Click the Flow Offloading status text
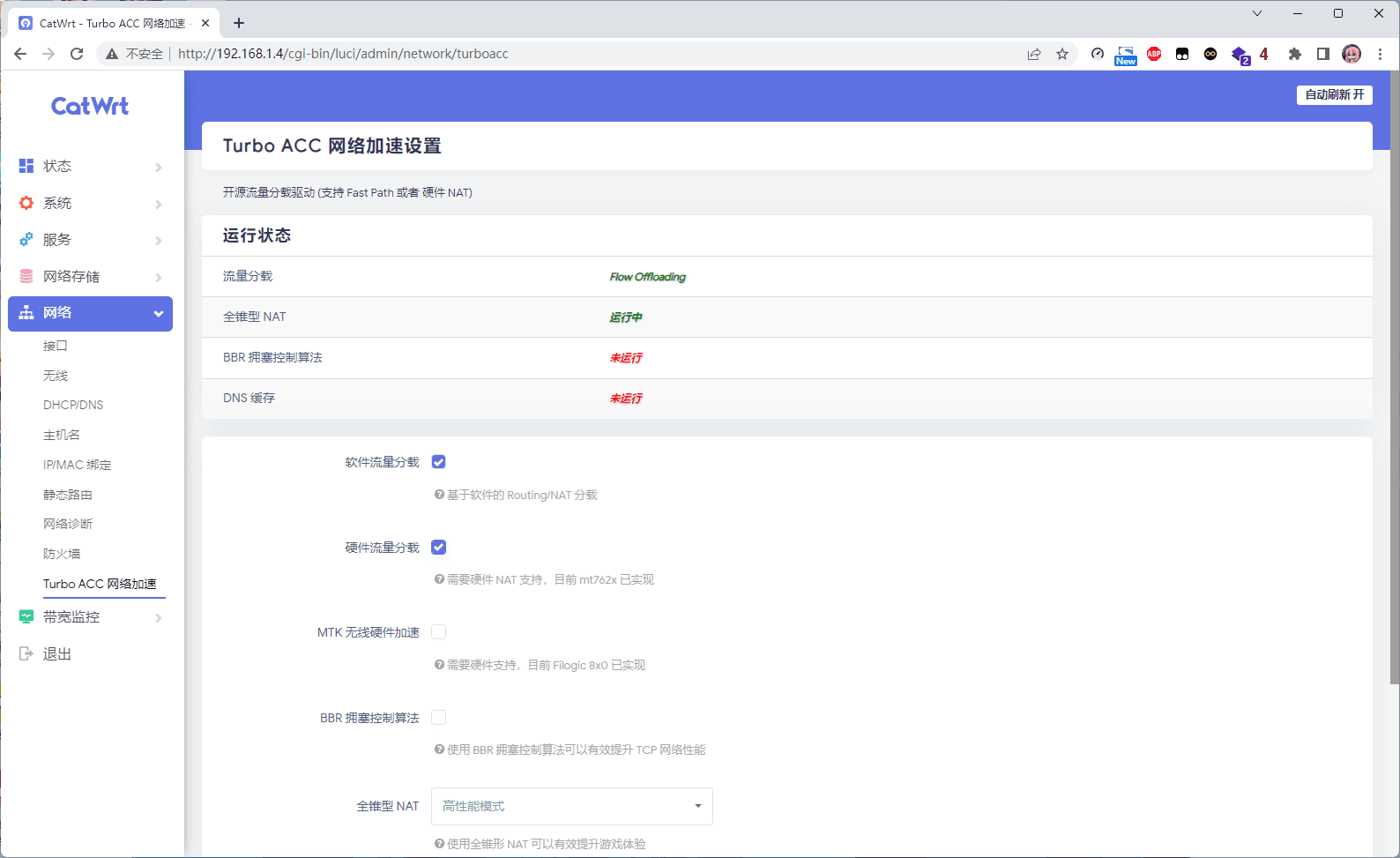The height and width of the screenshot is (858, 1400). coord(647,277)
